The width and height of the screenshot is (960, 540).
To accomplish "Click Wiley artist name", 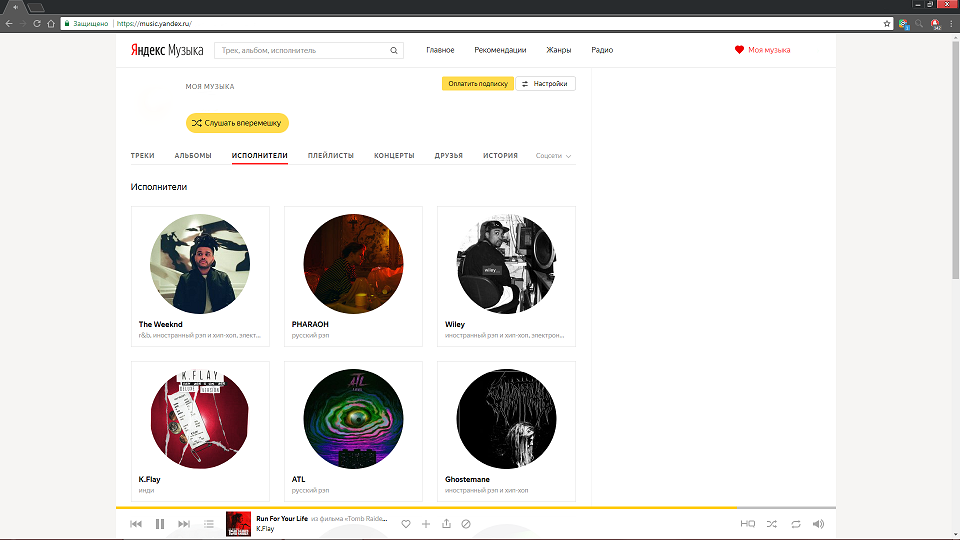I will coord(455,324).
